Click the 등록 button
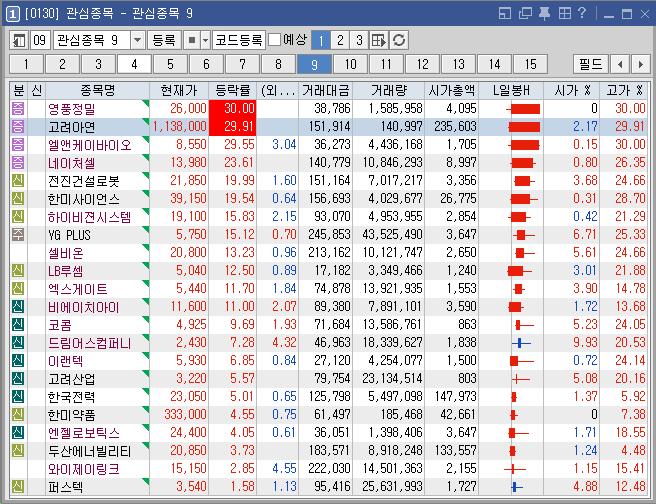 (164, 40)
